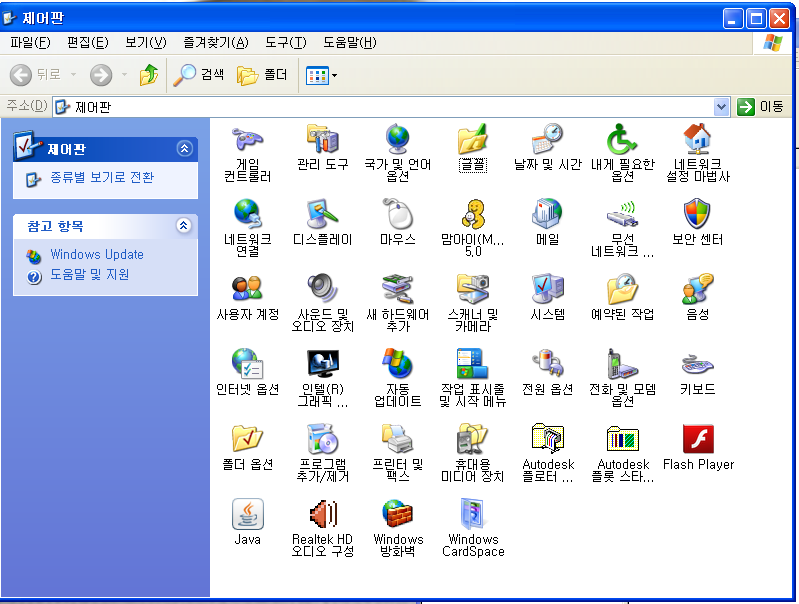Click the 종류별 보기로 전환 link
799x604 pixels.
[x=101, y=178]
